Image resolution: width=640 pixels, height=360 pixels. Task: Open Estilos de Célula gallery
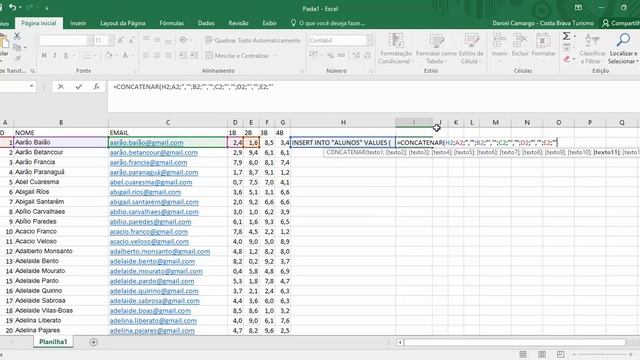click(x=471, y=49)
